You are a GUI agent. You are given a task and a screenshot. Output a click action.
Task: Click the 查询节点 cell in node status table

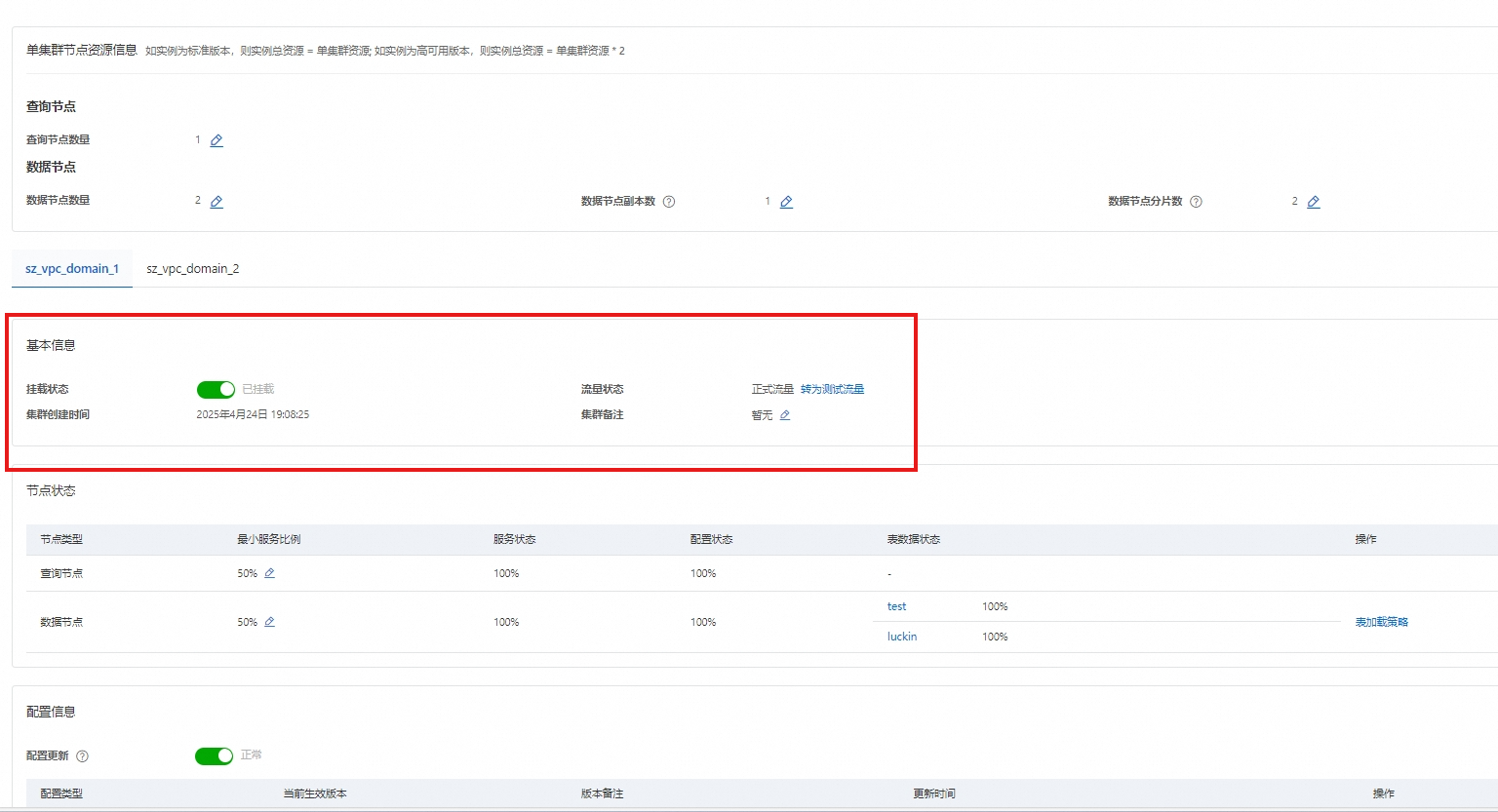pos(61,573)
